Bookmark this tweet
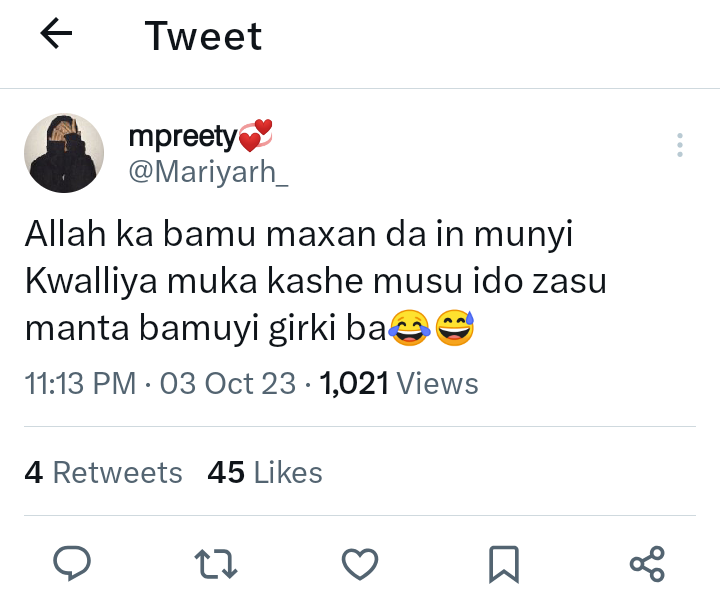Image resolution: width=720 pixels, height=595 pixels. click(503, 563)
